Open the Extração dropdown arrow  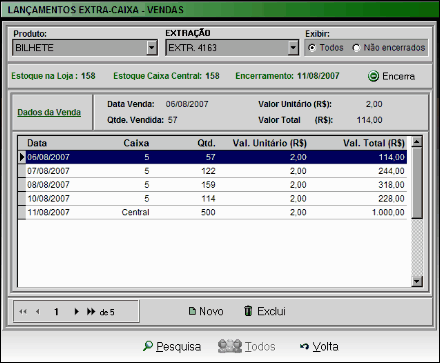pyautogui.click(x=293, y=48)
